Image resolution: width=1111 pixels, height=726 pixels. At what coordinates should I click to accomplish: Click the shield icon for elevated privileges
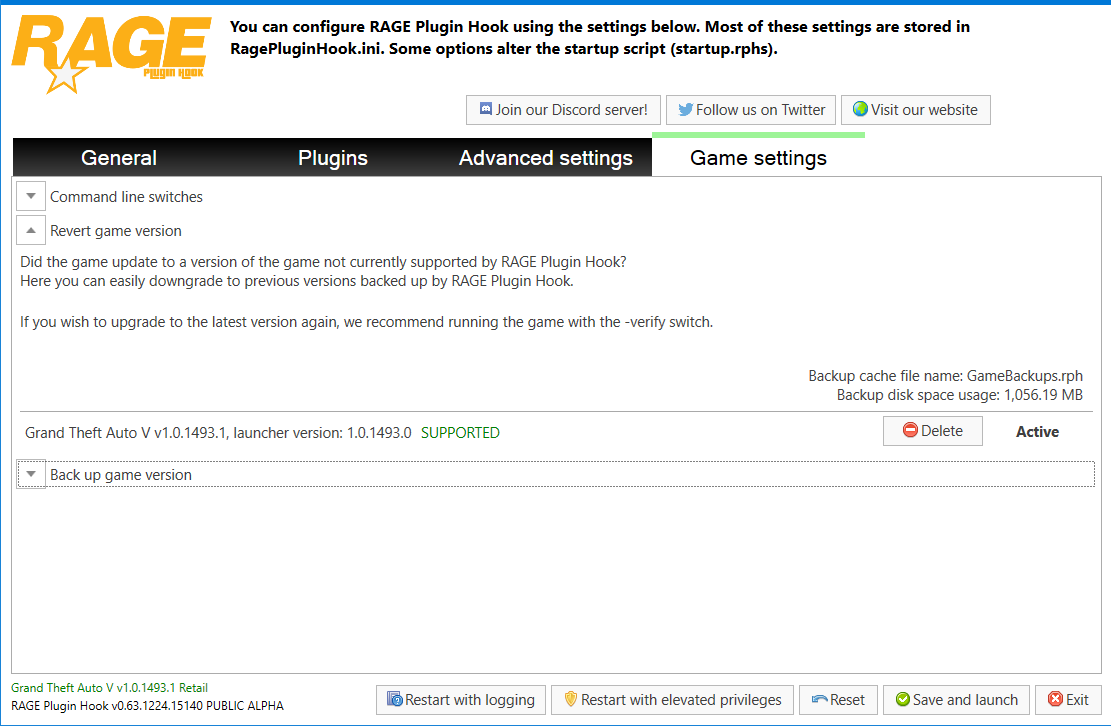click(570, 699)
